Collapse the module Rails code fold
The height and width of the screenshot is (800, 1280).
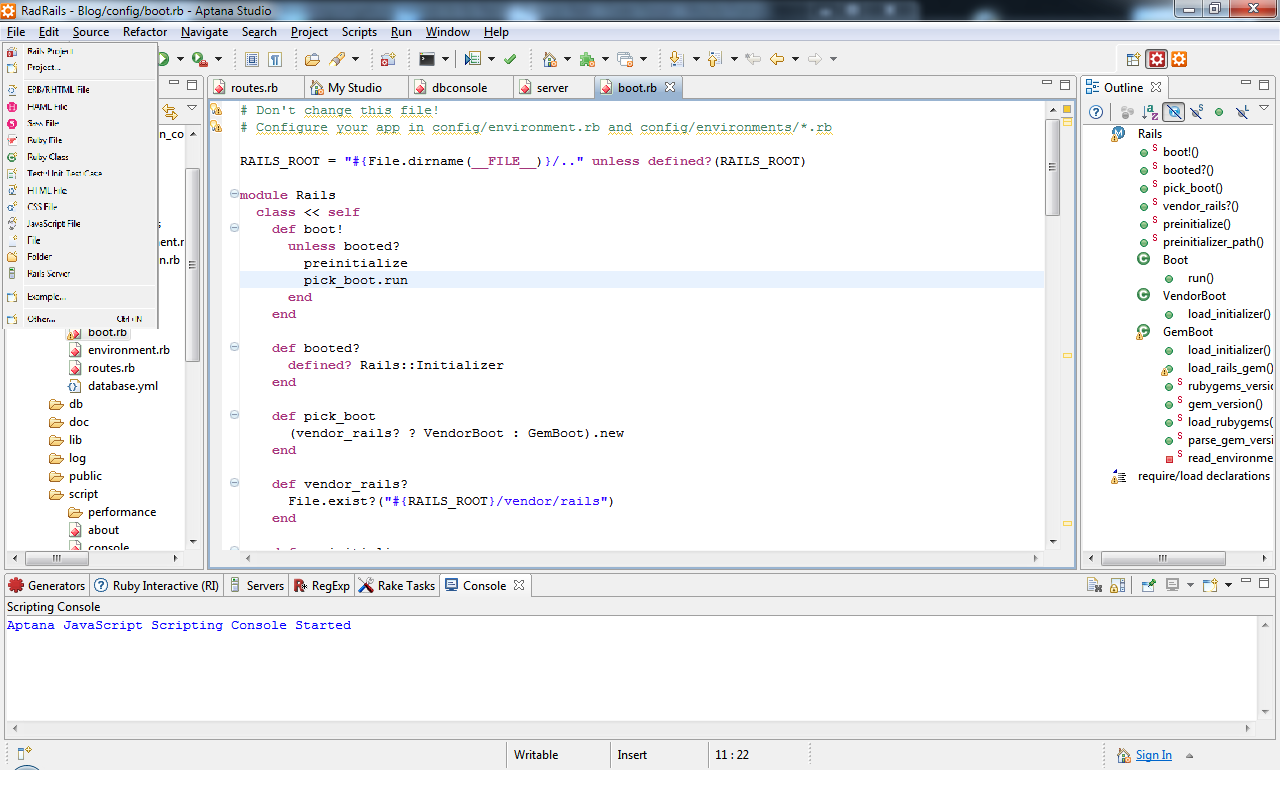pyautogui.click(x=234, y=195)
